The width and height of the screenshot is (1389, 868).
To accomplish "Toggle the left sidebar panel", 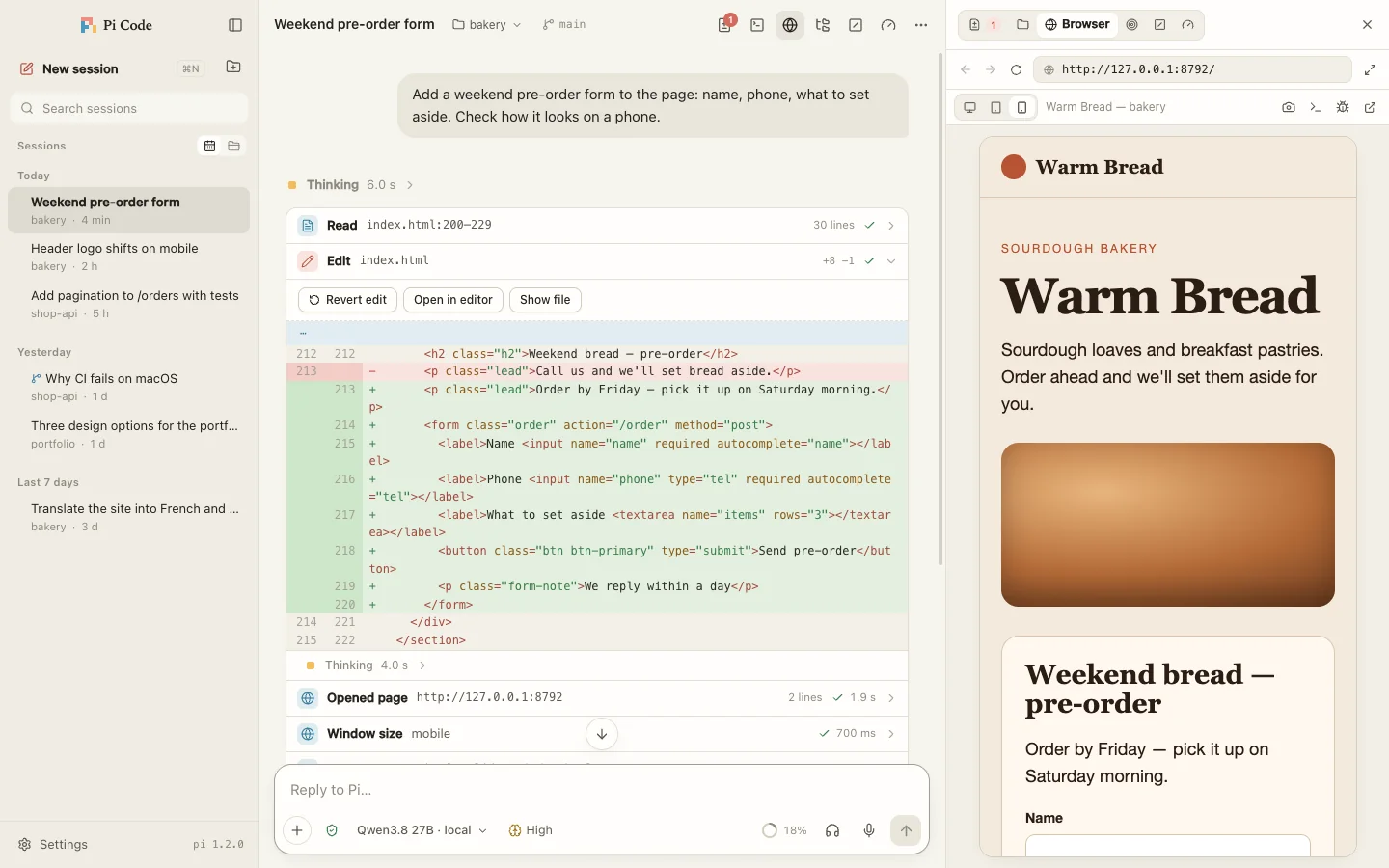I will tap(235, 25).
